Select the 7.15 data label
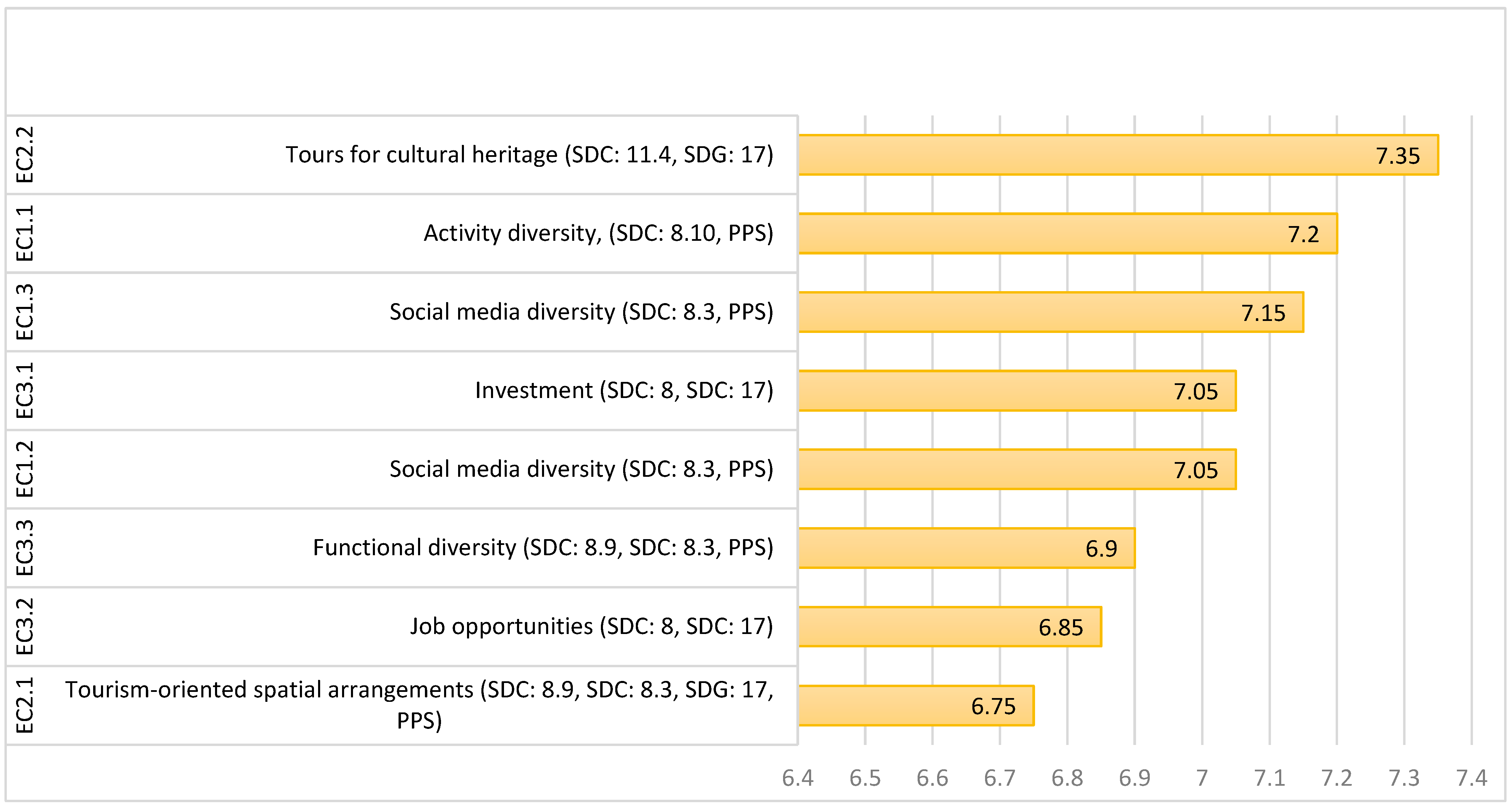The width and height of the screenshot is (1512, 808). 1263,313
